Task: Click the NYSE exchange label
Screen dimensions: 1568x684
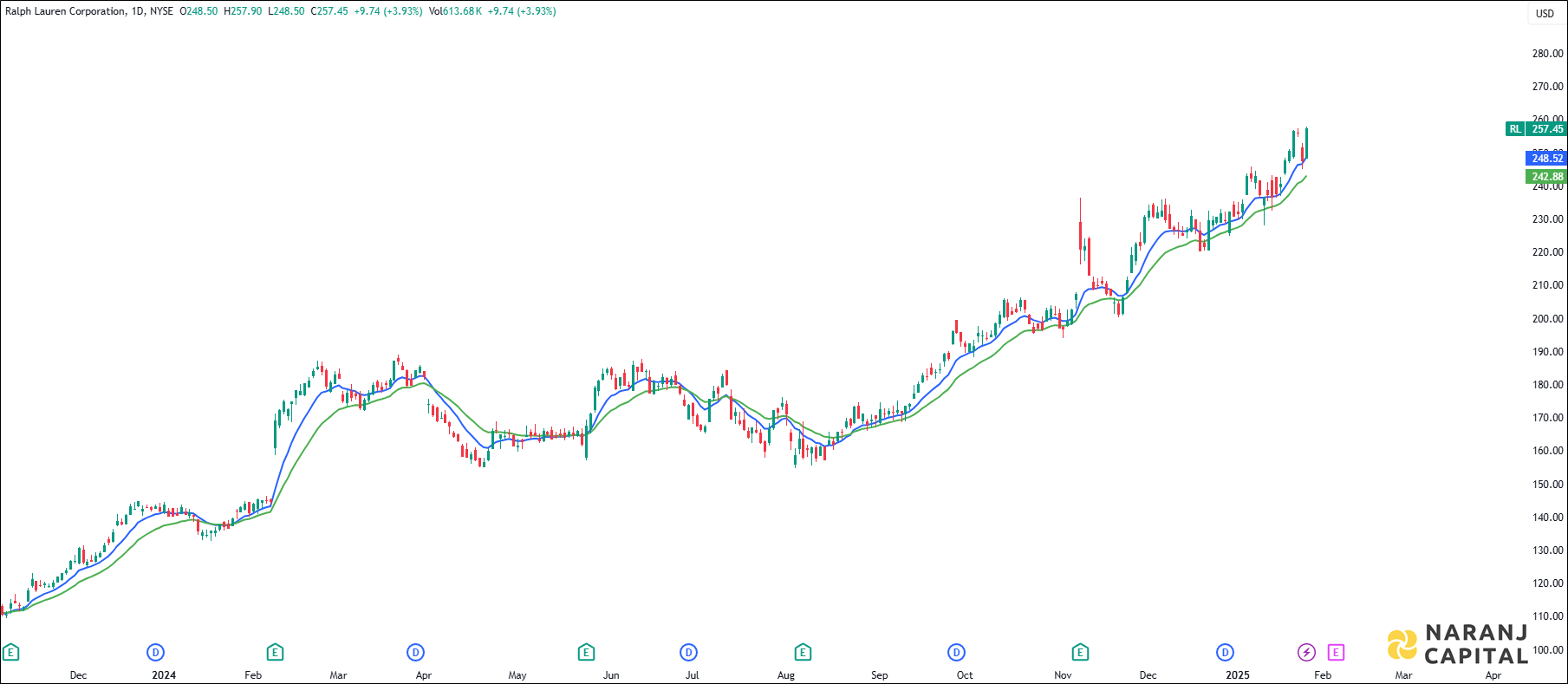Action: pos(161,11)
